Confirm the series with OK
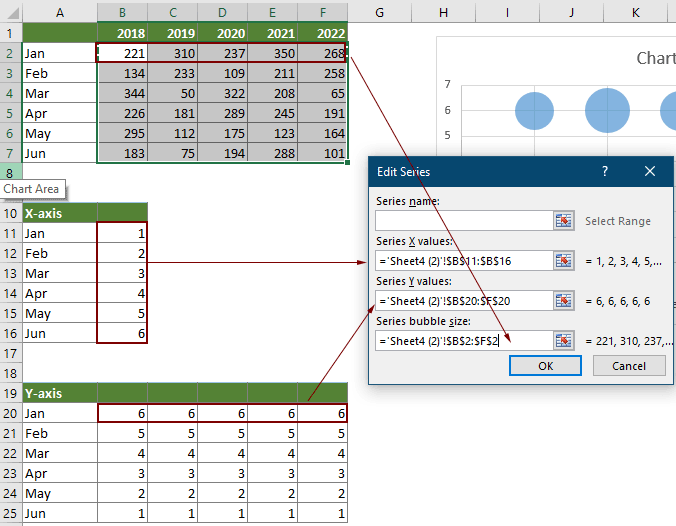 click(x=545, y=366)
